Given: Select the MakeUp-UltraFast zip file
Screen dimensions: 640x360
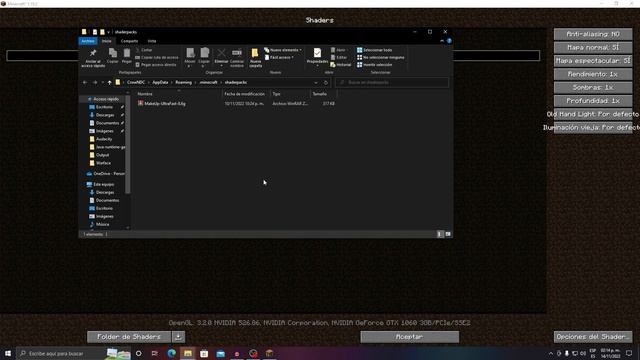Looking at the screenshot, I should coord(165,104).
